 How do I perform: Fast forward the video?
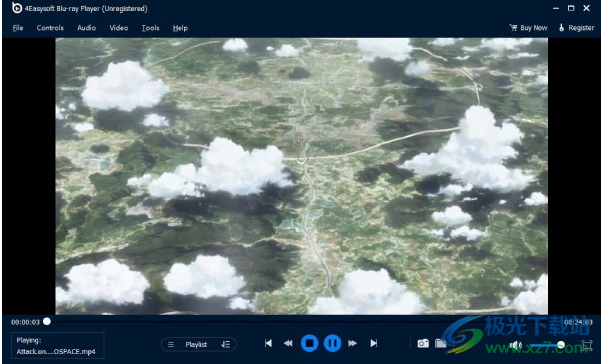tap(353, 343)
